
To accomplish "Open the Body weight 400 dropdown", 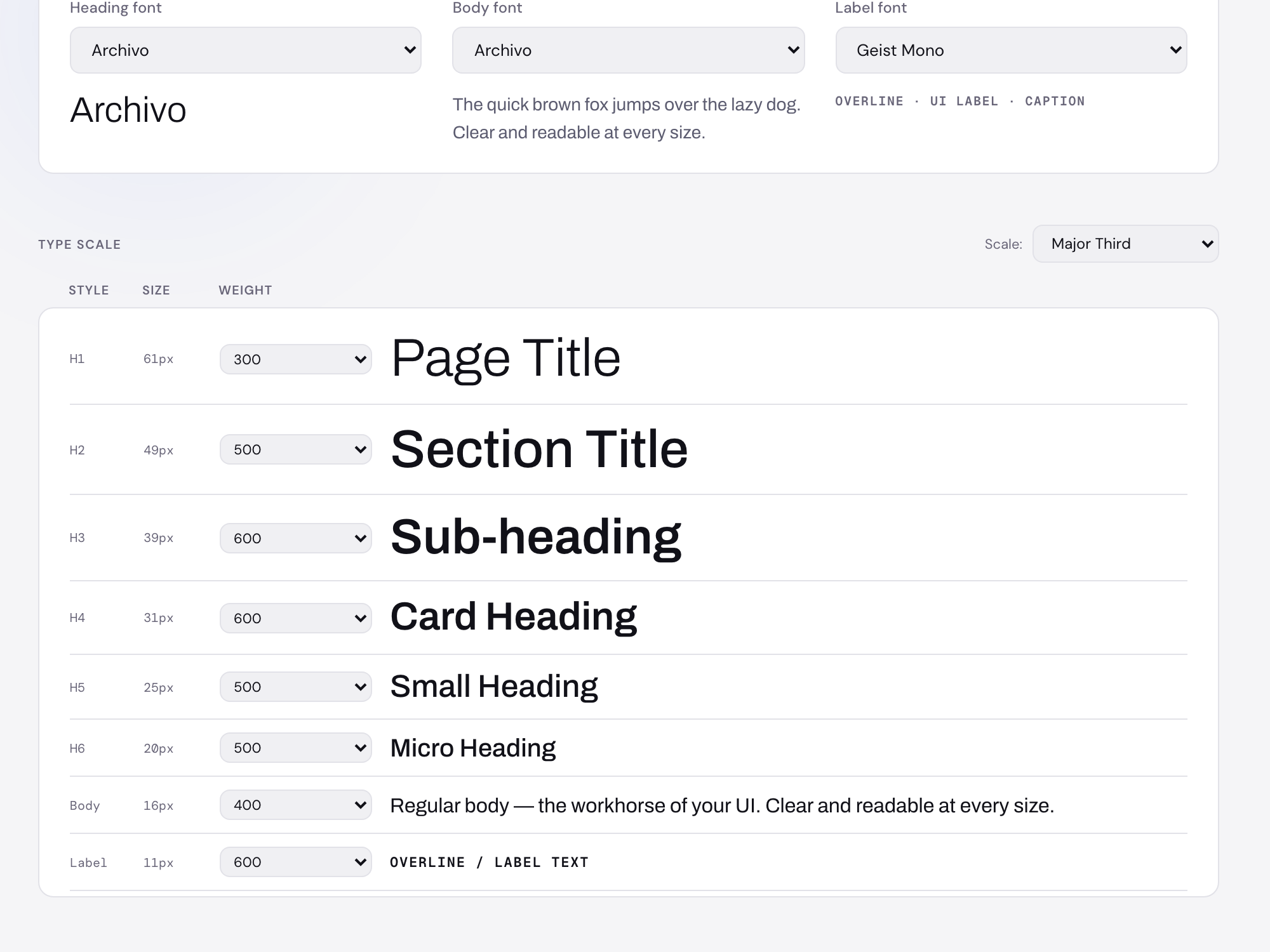I will click(x=296, y=805).
